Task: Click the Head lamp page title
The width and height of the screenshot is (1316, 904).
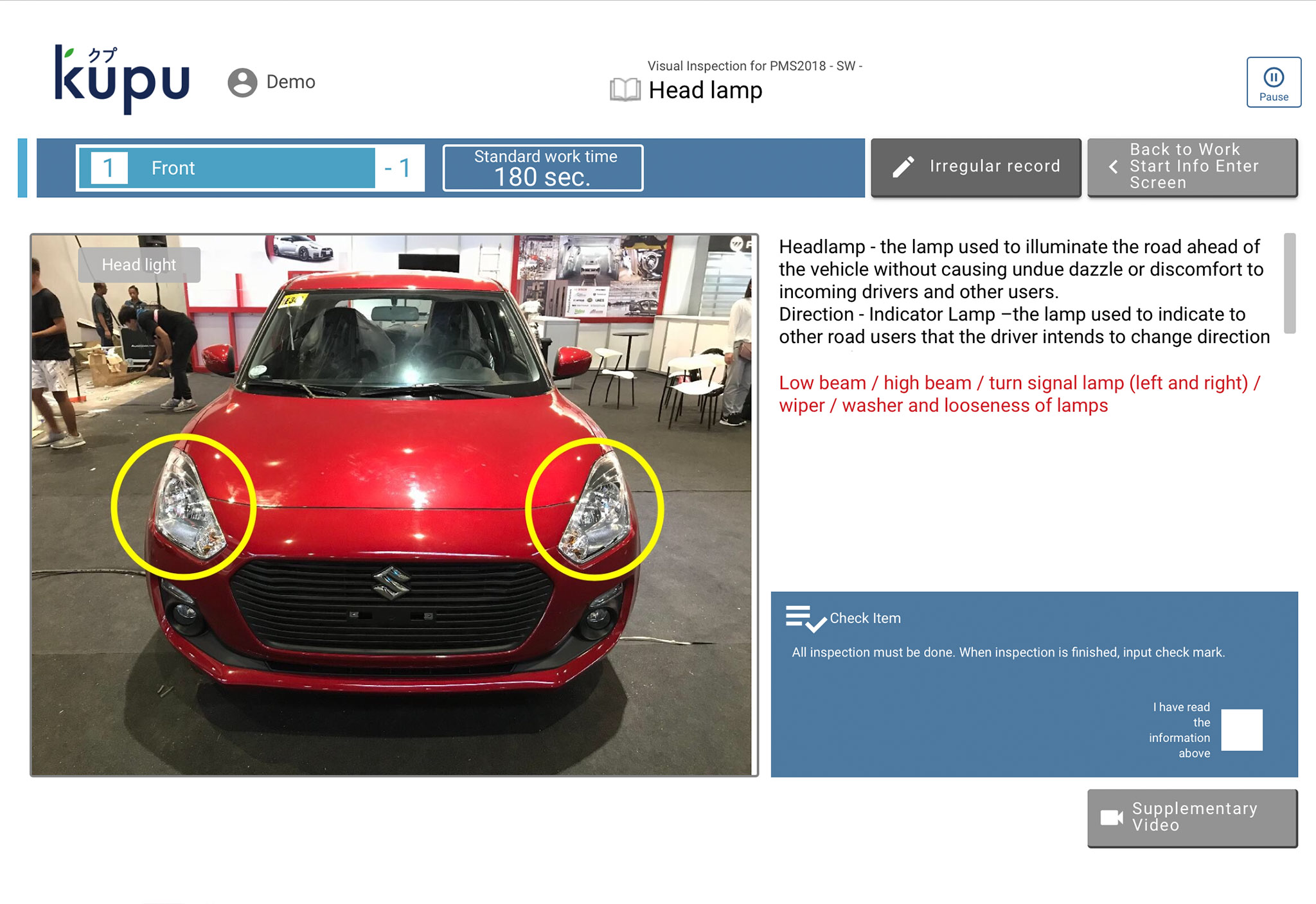Action: (705, 91)
